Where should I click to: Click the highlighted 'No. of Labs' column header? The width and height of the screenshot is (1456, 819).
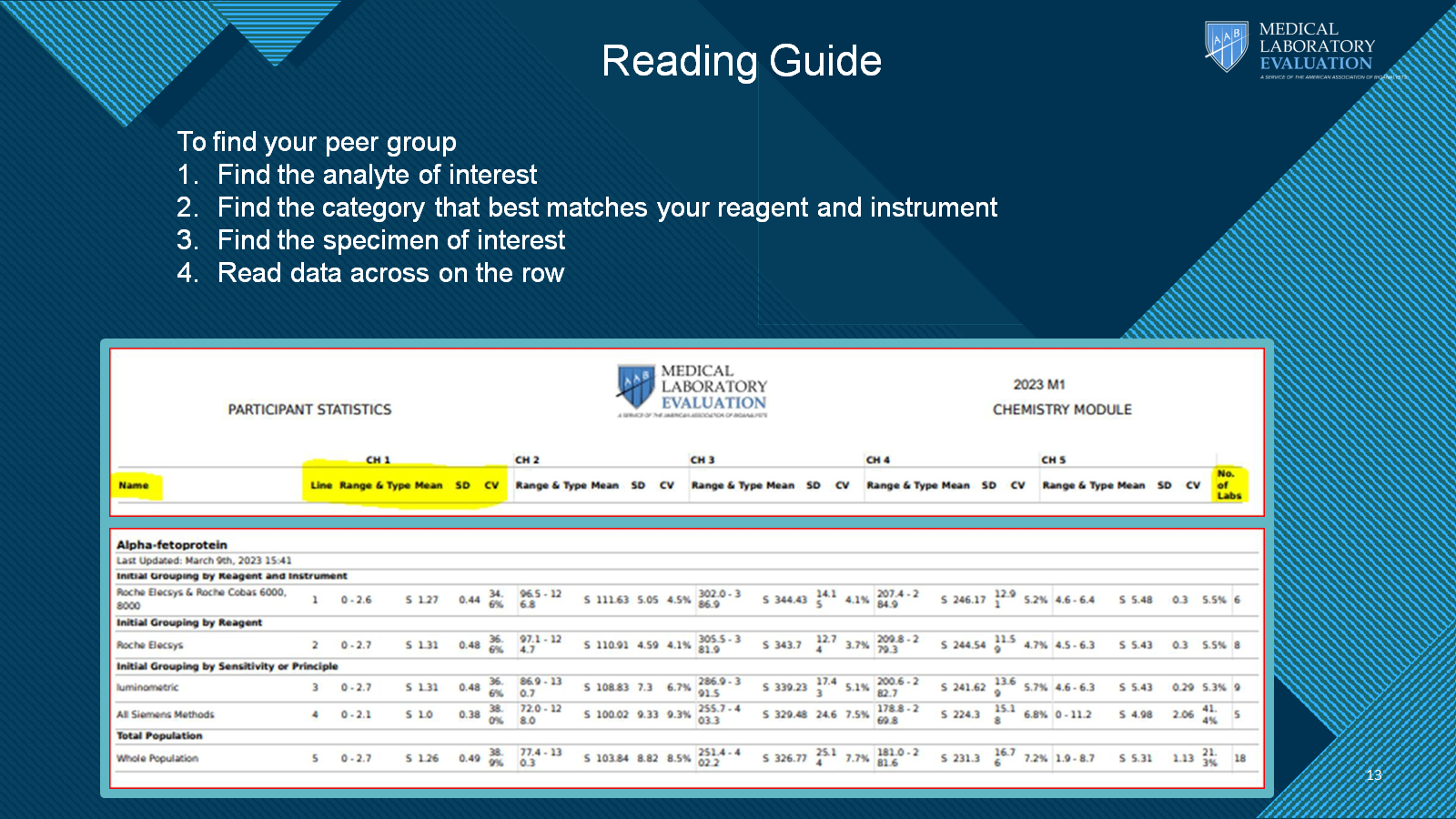[x=1228, y=484]
